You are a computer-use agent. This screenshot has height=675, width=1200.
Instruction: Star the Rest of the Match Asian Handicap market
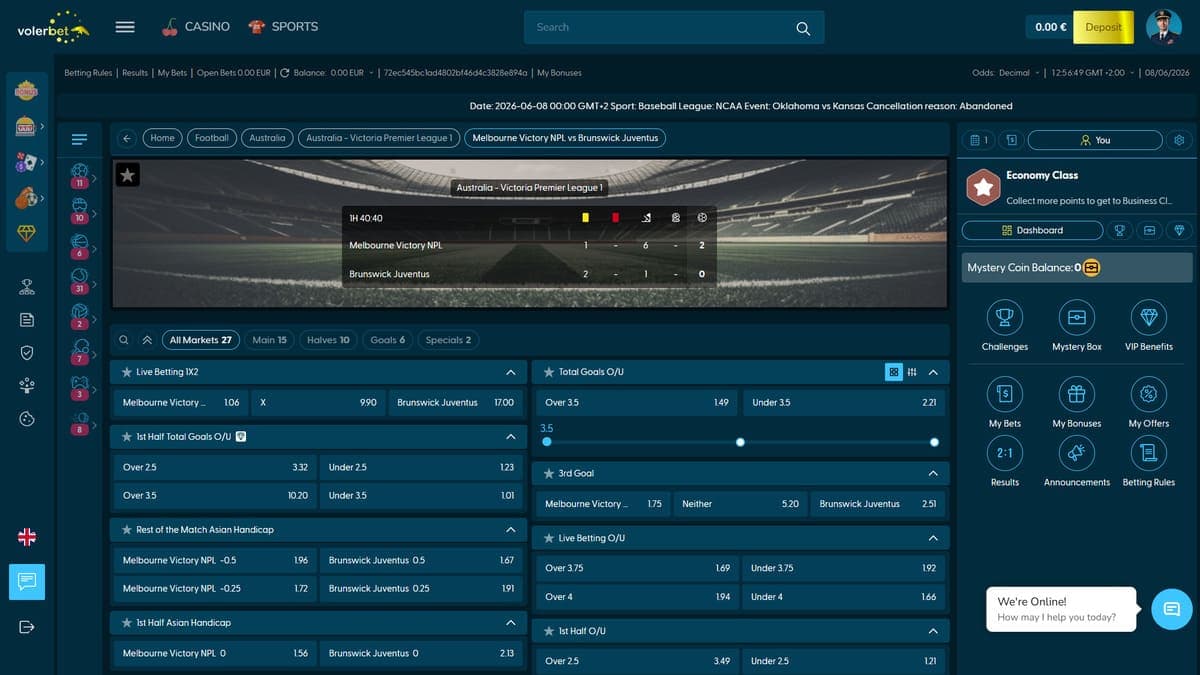127,529
